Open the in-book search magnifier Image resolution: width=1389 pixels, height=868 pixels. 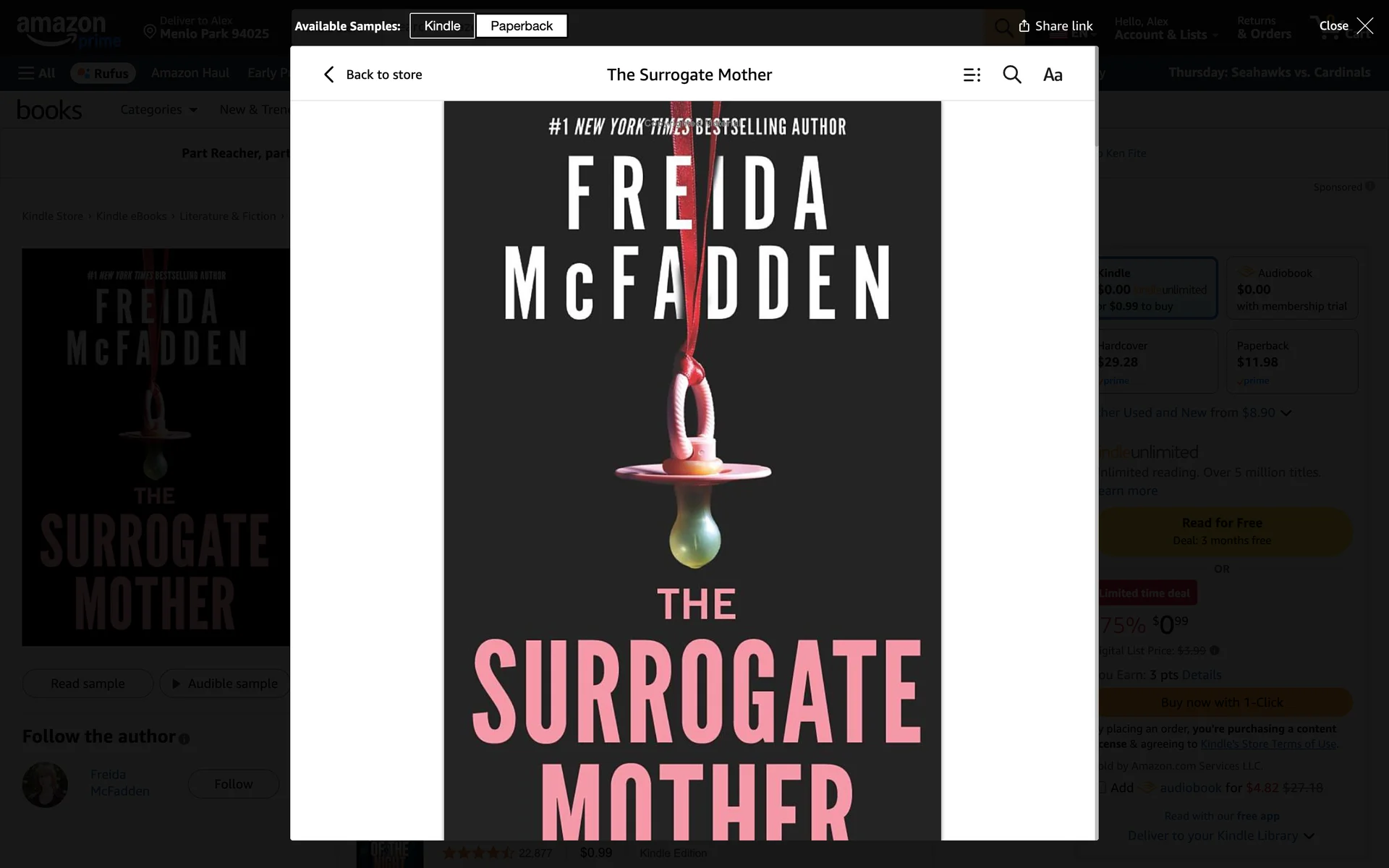(x=1012, y=75)
